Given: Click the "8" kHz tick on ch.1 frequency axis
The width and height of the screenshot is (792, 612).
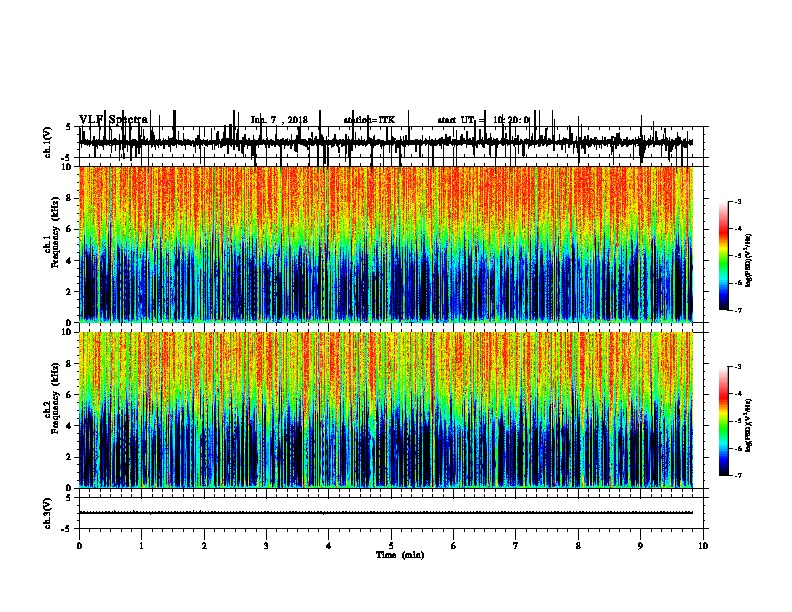Looking at the screenshot, I should tap(70, 198).
